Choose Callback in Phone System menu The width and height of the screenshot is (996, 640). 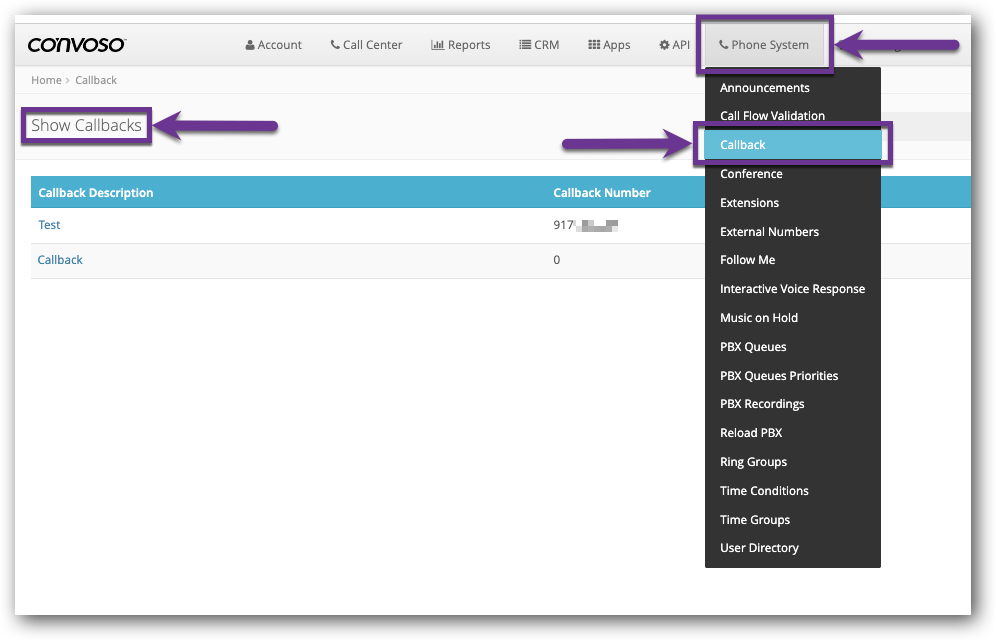tap(743, 145)
